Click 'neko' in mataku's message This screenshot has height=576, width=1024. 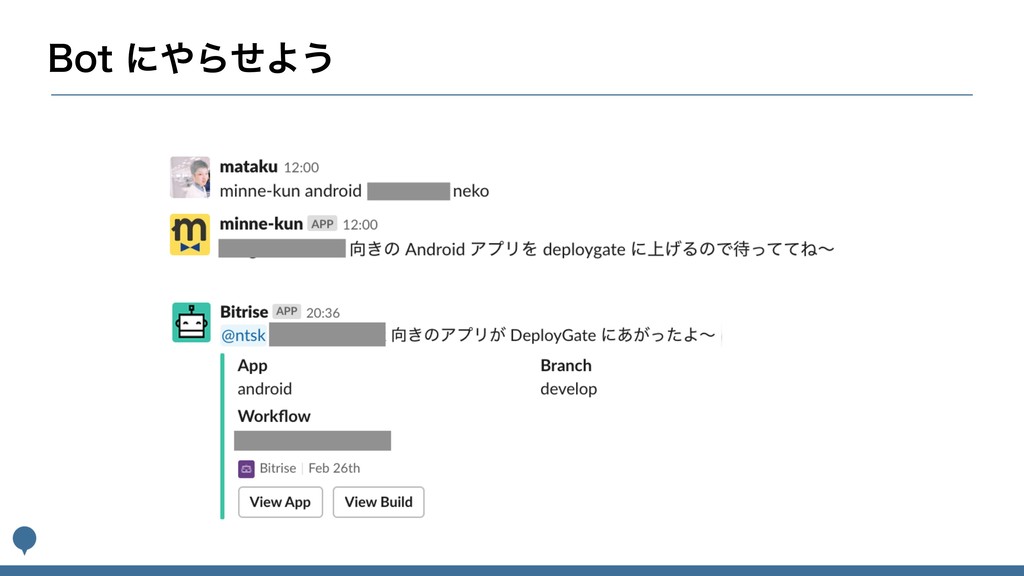[471, 191]
